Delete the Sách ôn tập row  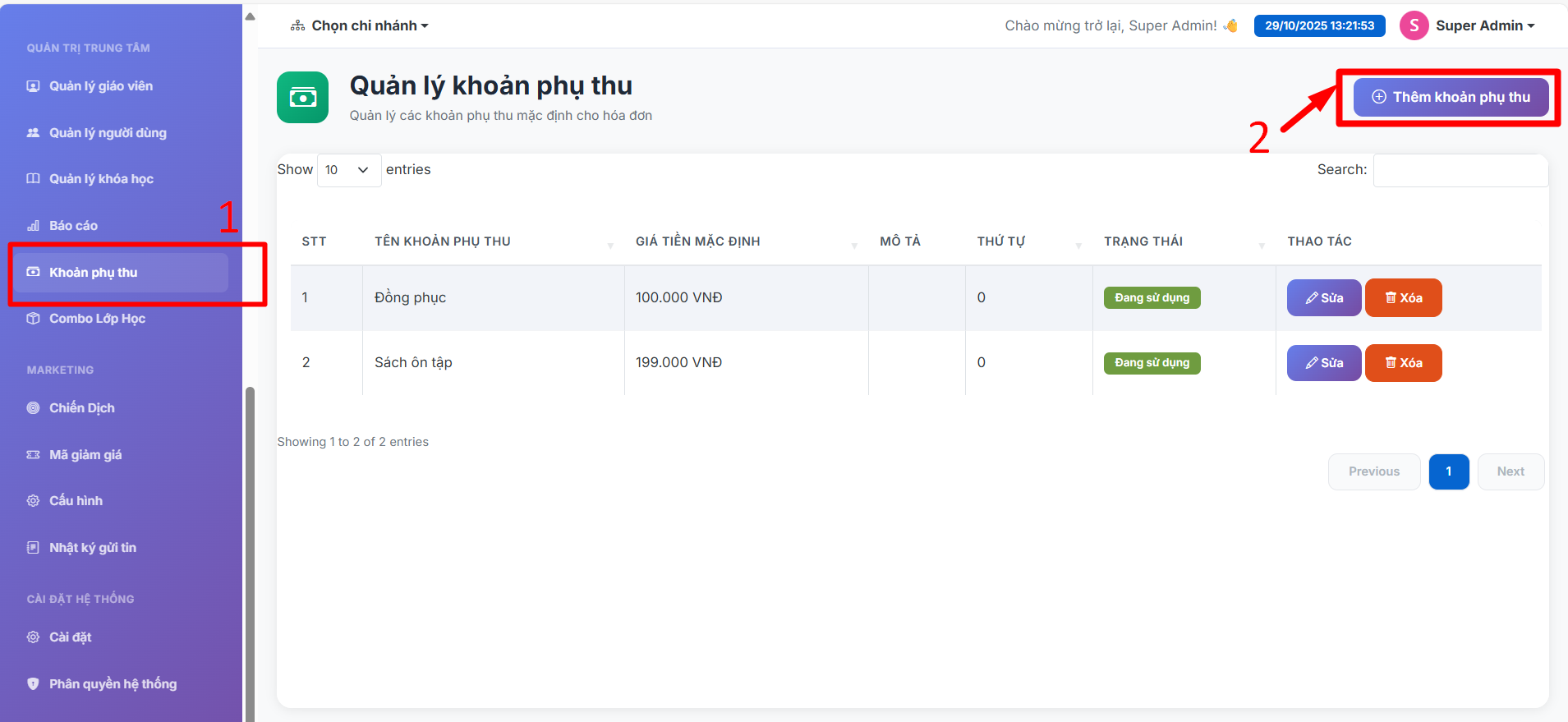pos(1403,363)
